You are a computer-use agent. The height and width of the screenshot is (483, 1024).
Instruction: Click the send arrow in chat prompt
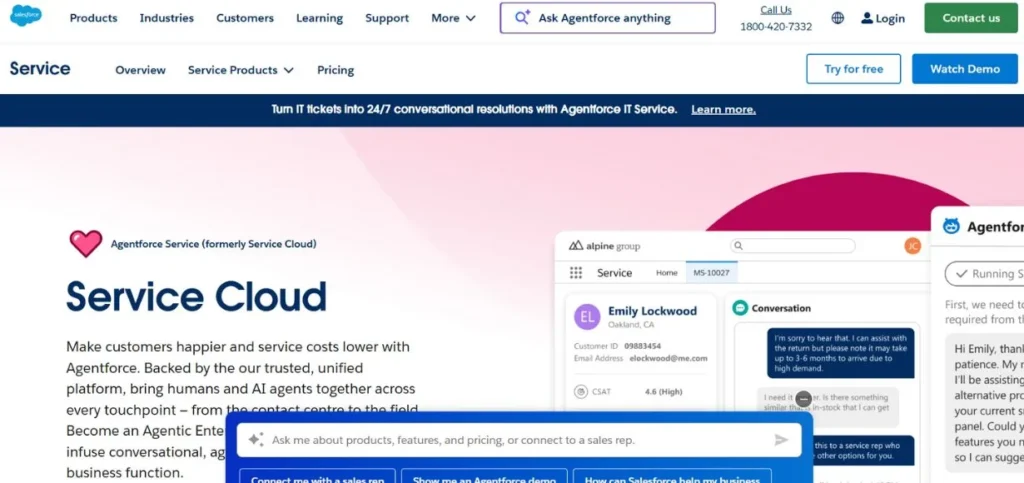(781, 440)
